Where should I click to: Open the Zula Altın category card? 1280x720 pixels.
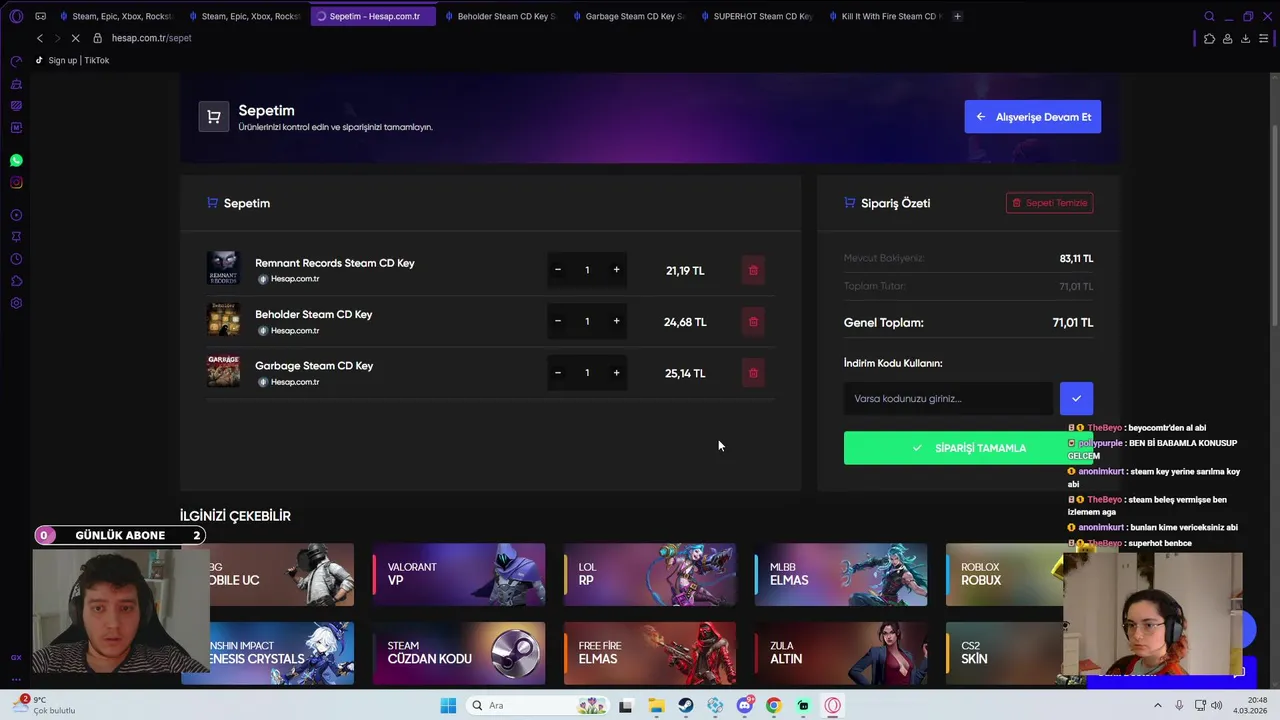tap(841, 653)
